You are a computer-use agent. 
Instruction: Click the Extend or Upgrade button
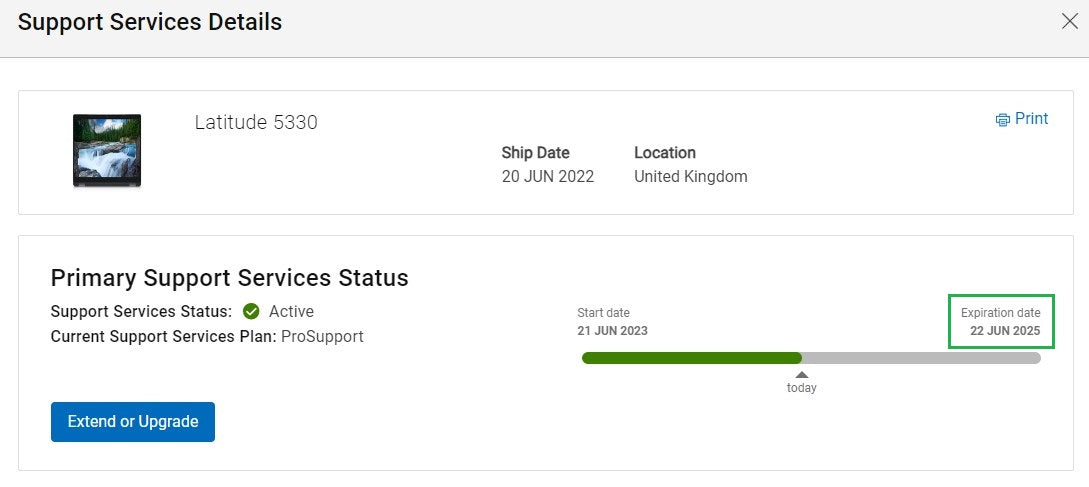tap(133, 422)
